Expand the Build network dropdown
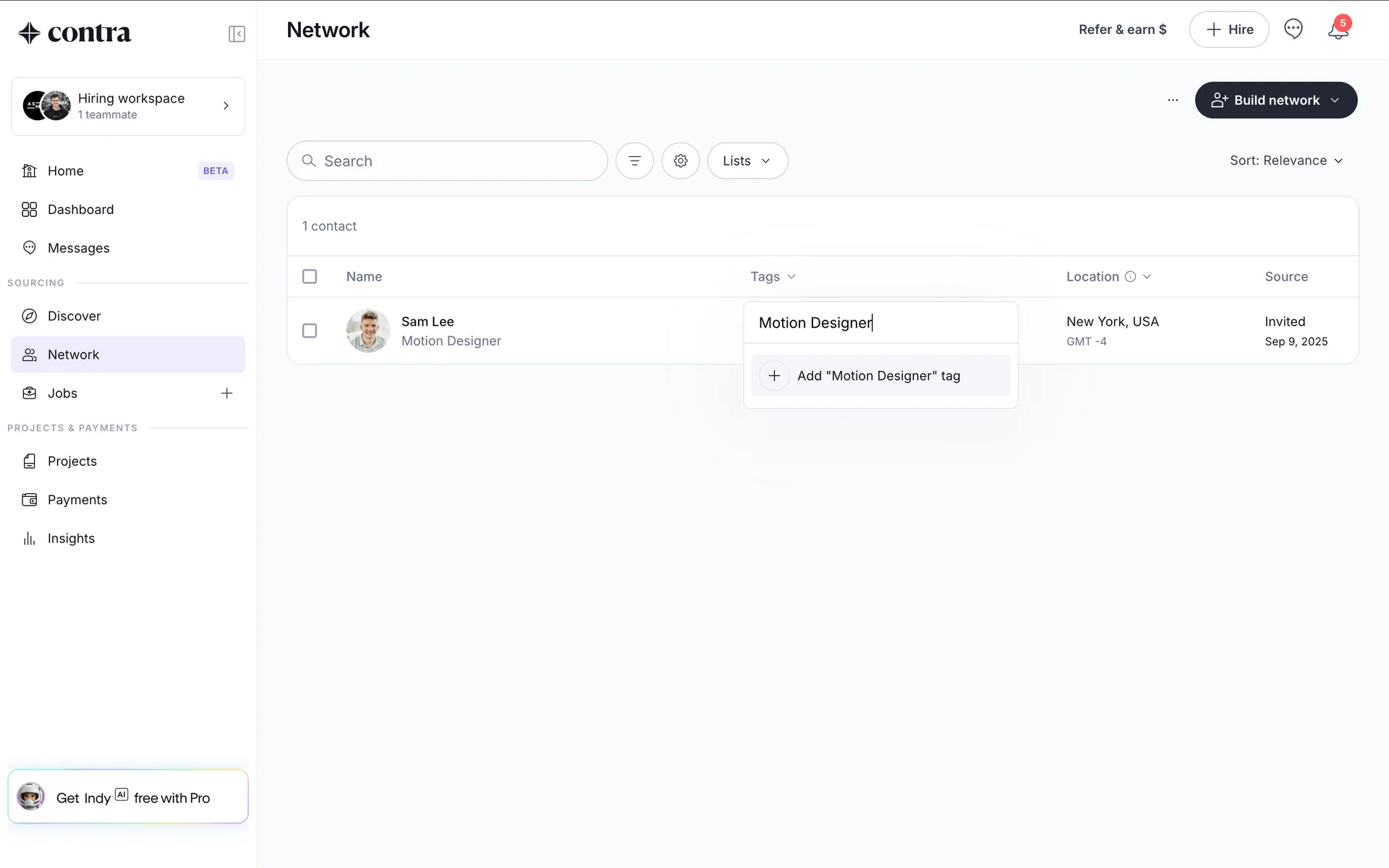Screen dimensions: 1389x868 [1335, 101]
